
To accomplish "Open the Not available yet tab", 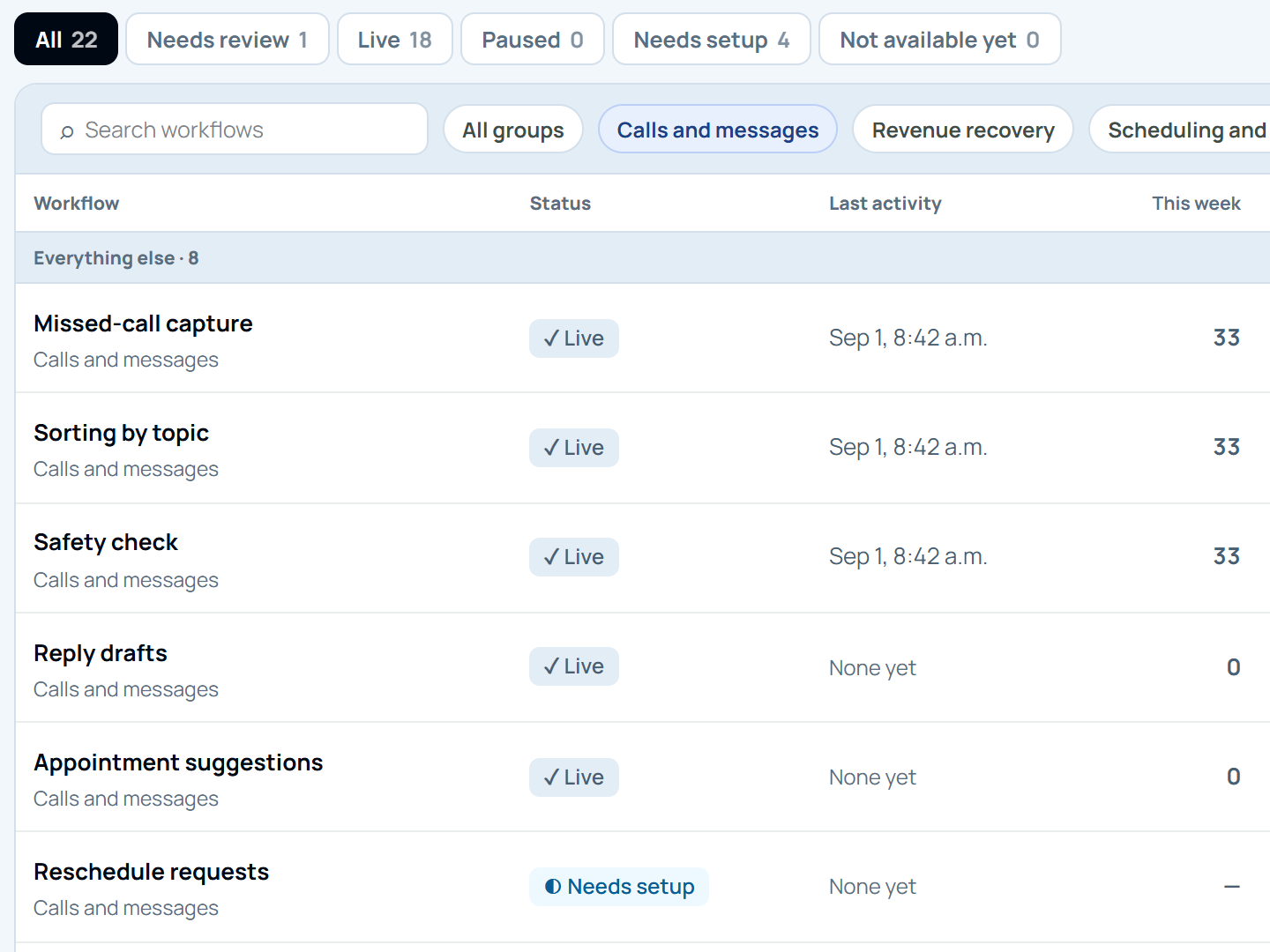I will point(940,39).
